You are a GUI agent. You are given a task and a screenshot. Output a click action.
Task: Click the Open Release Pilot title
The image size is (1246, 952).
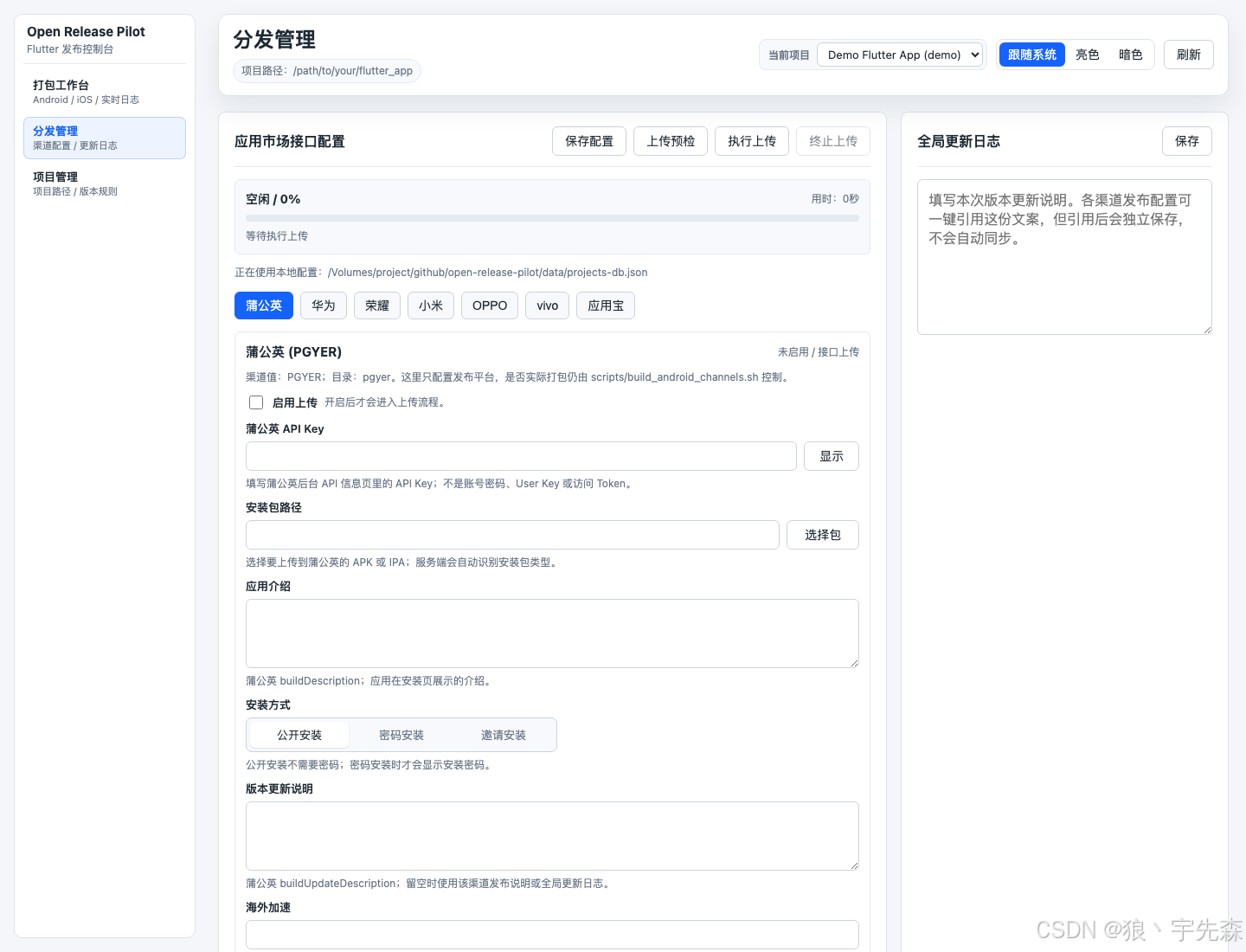tap(86, 32)
